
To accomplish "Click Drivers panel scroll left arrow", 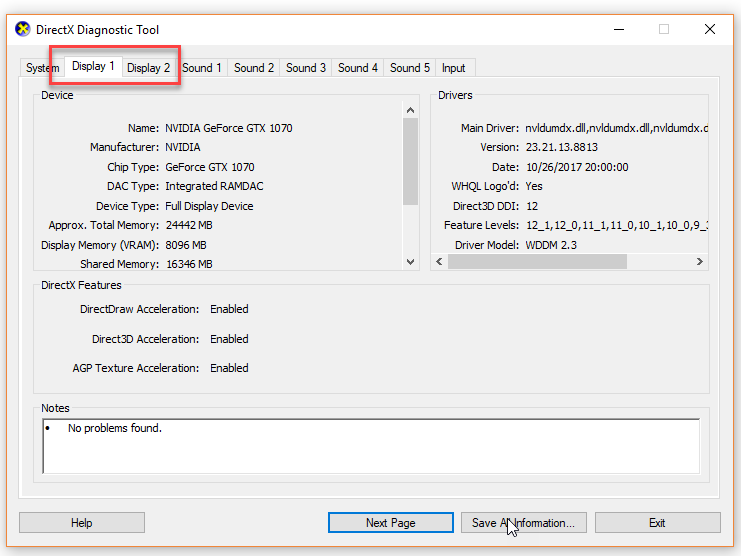I will tap(439, 262).
